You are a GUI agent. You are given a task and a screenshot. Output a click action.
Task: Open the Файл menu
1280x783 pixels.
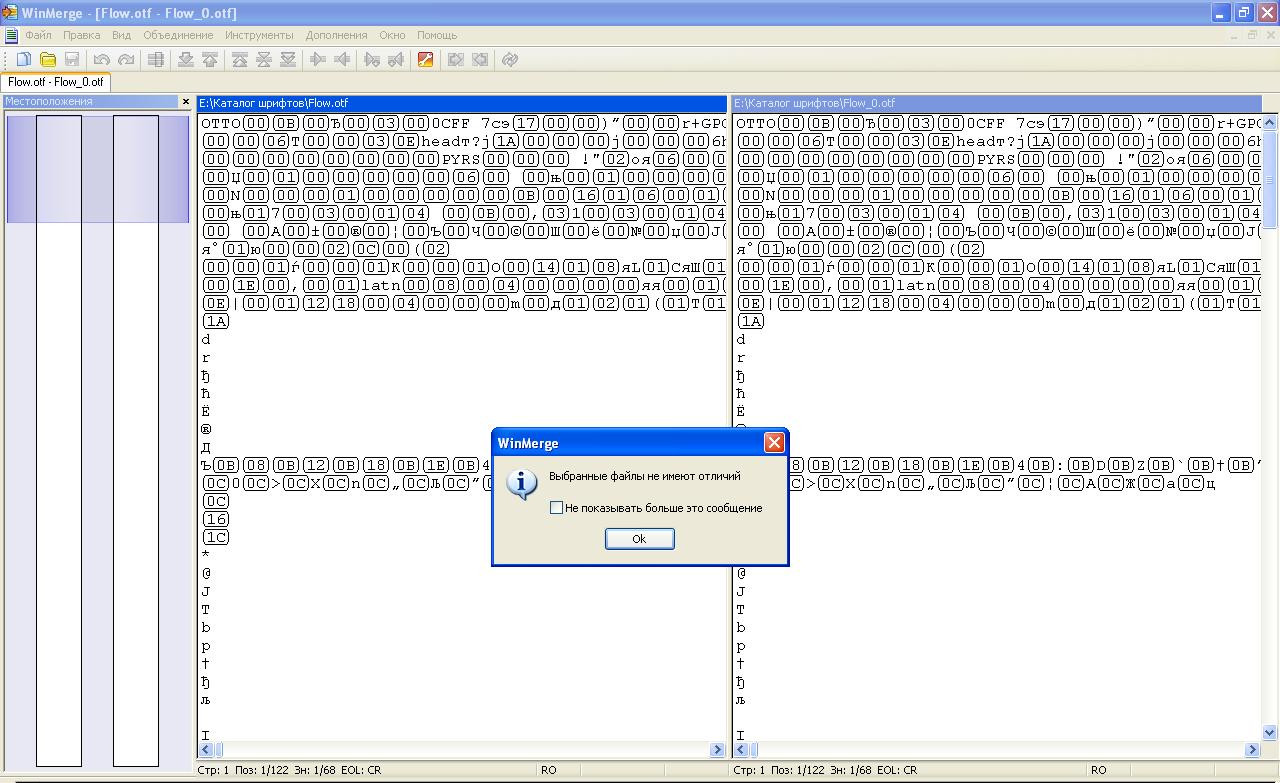(x=38, y=35)
